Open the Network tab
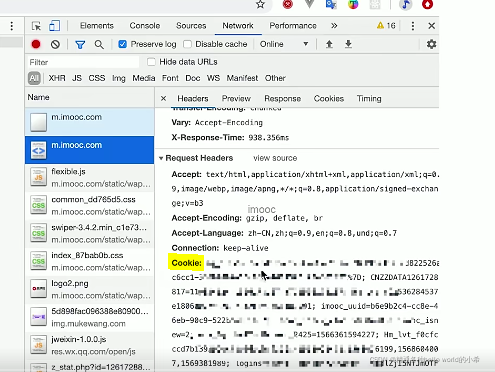The height and width of the screenshot is (372, 495). coord(238,26)
